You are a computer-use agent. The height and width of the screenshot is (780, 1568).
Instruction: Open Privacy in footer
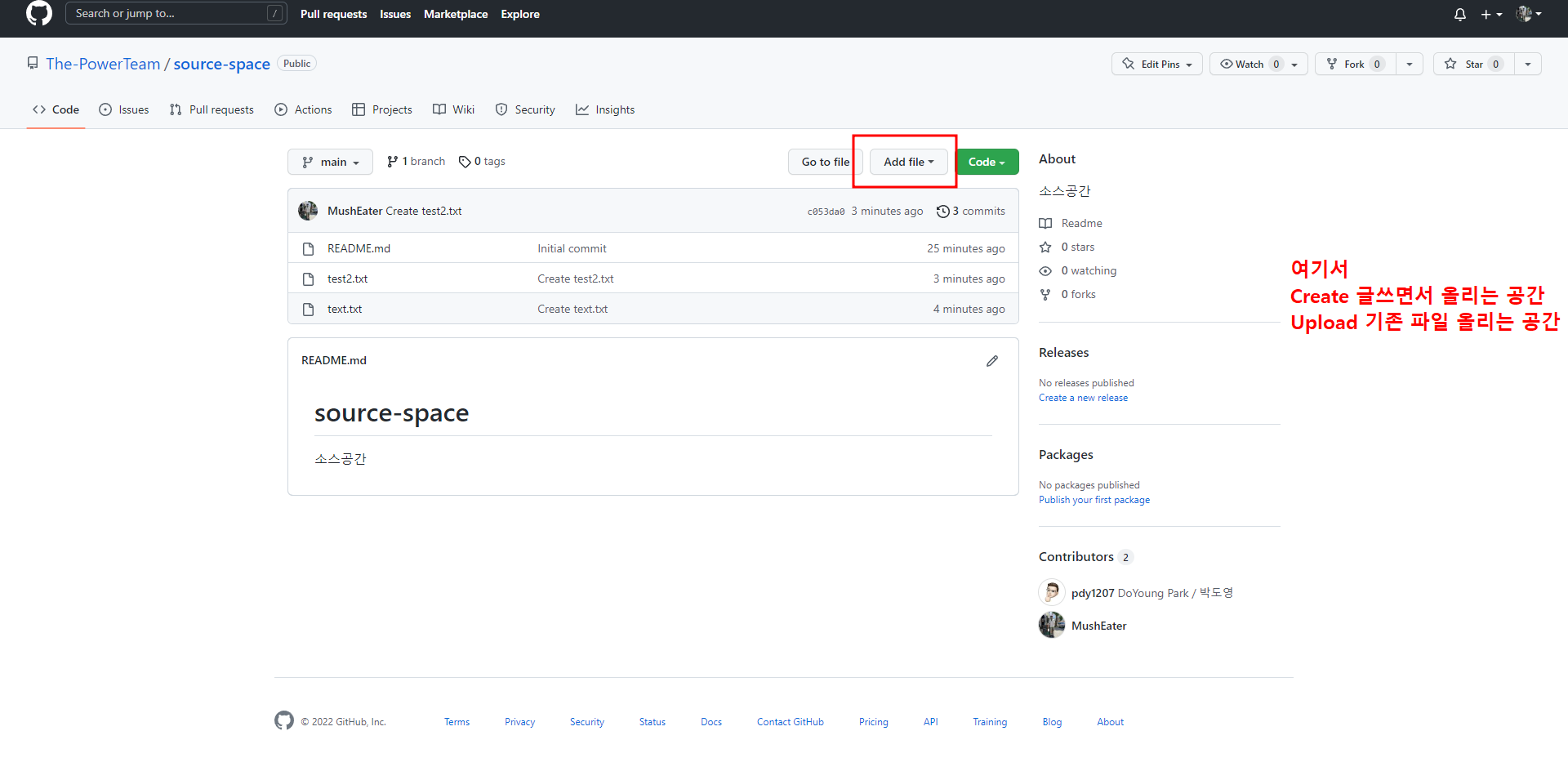[x=519, y=722]
